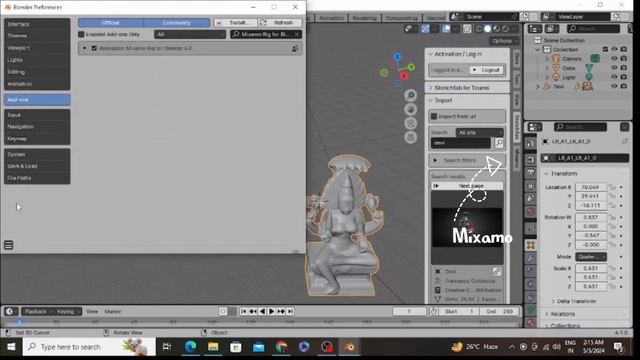Click user icon on Mixamo Rig add-on row
The image size is (640, 360).
(x=295, y=48)
